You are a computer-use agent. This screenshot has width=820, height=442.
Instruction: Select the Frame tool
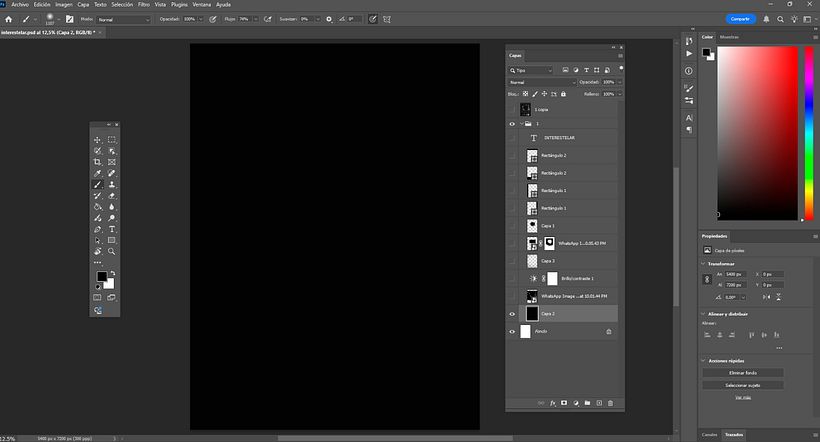click(111, 162)
